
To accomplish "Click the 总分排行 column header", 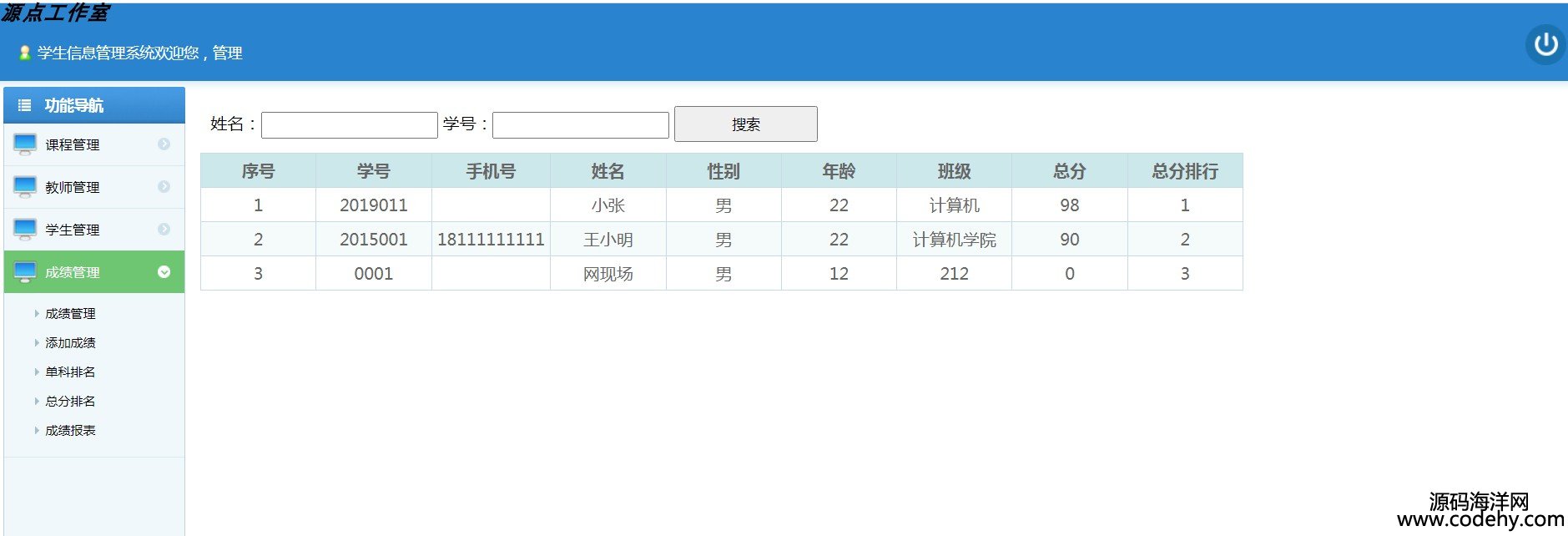I will [x=1184, y=171].
